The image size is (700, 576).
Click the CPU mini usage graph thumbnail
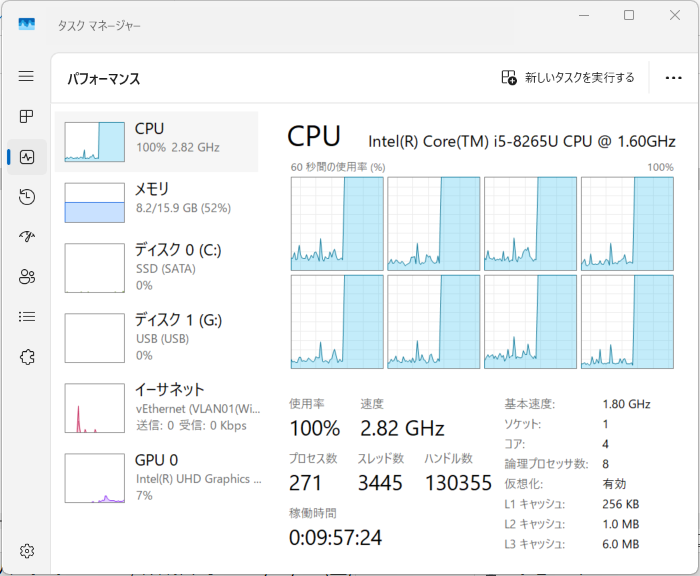point(95,142)
